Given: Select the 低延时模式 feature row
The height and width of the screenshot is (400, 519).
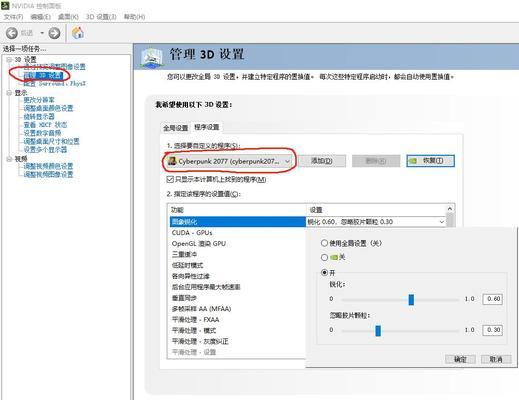Looking at the screenshot, I should click(238, 265).
